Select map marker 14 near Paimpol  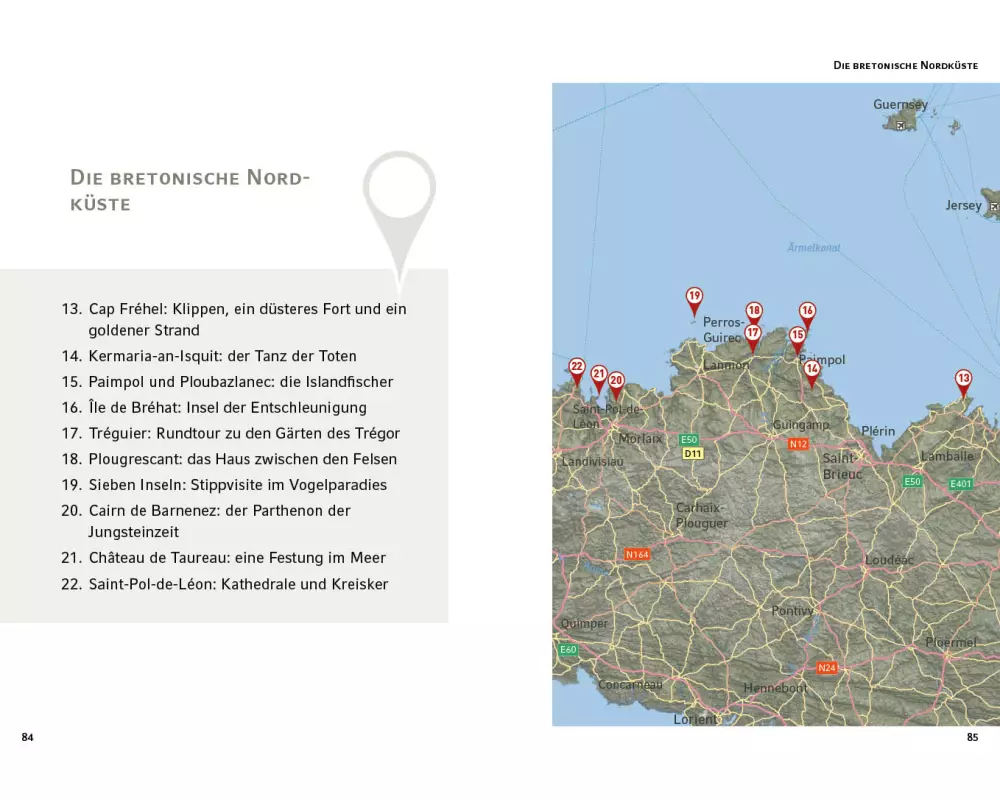pyautogui.click(x=812, y=370)
